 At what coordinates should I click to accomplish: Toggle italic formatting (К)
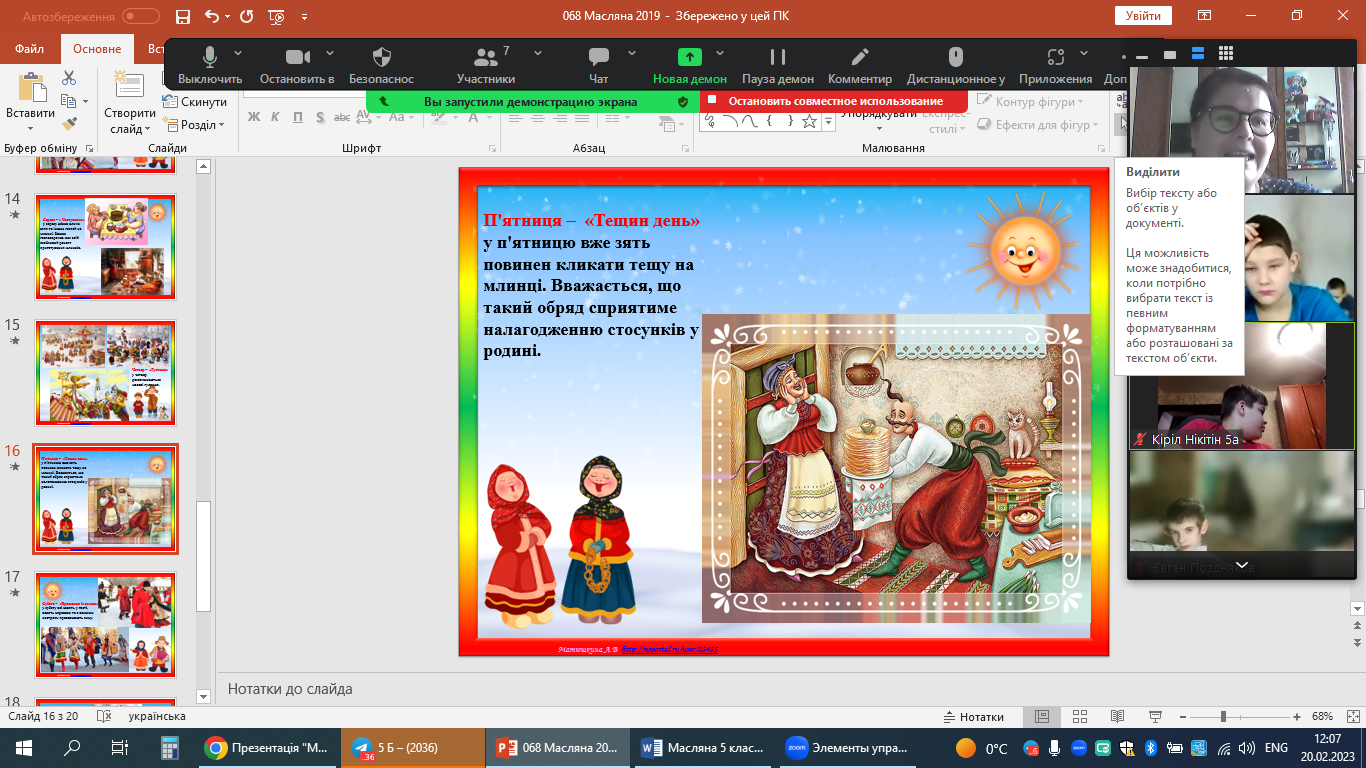275,117
